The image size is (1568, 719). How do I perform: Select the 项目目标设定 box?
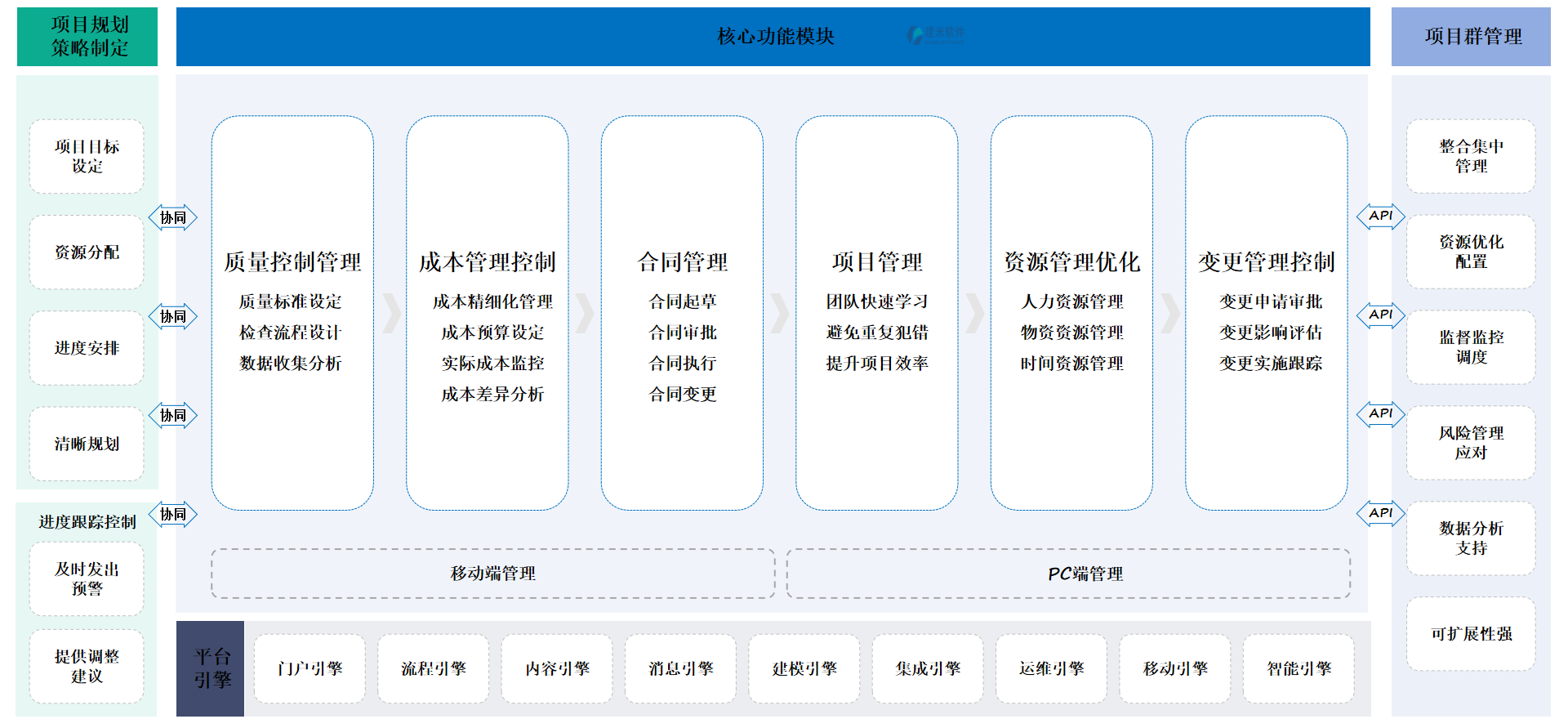tap(87, 156)
